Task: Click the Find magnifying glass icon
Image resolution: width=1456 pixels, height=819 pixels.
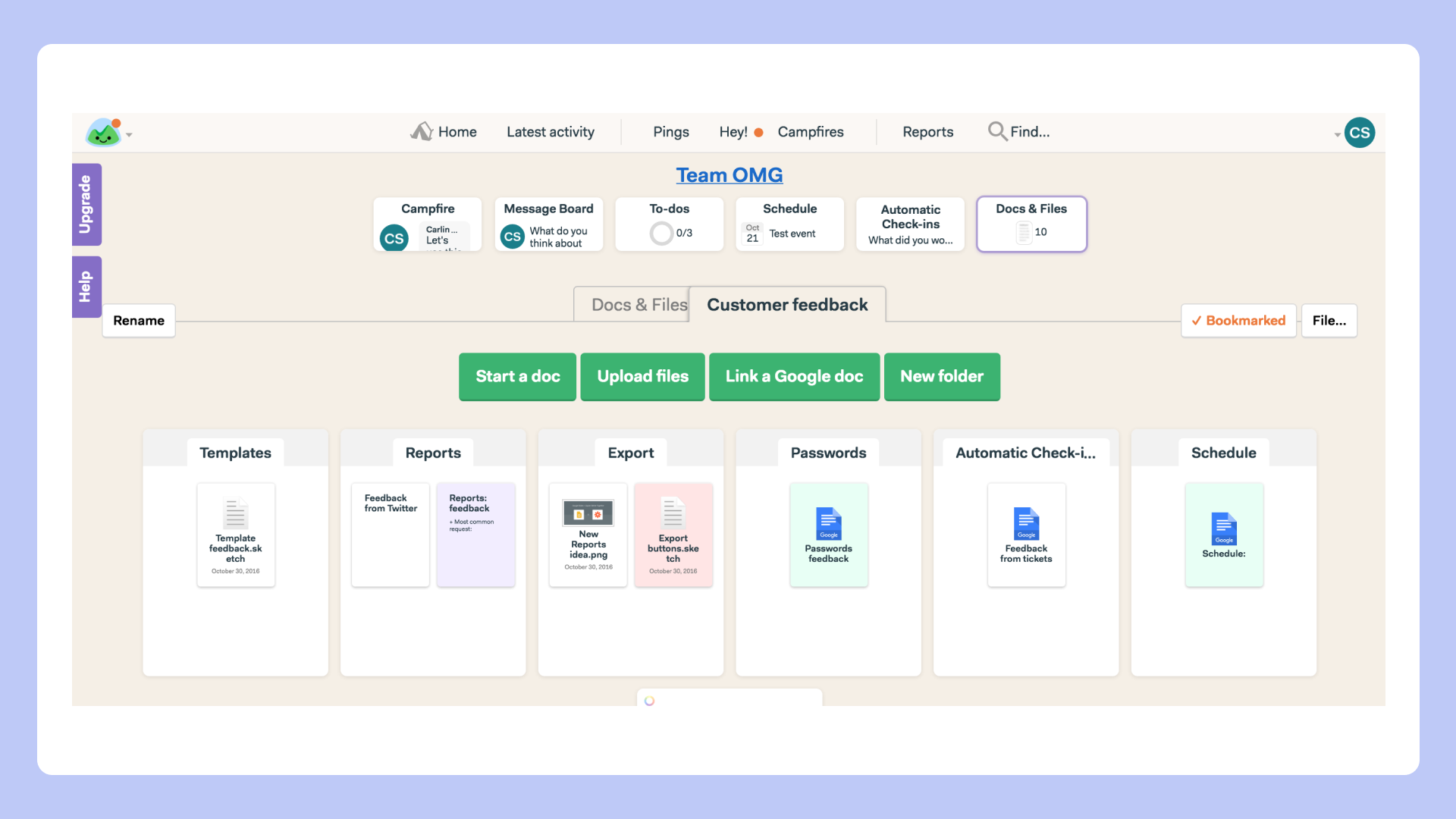Action: (x=996, y=131)
